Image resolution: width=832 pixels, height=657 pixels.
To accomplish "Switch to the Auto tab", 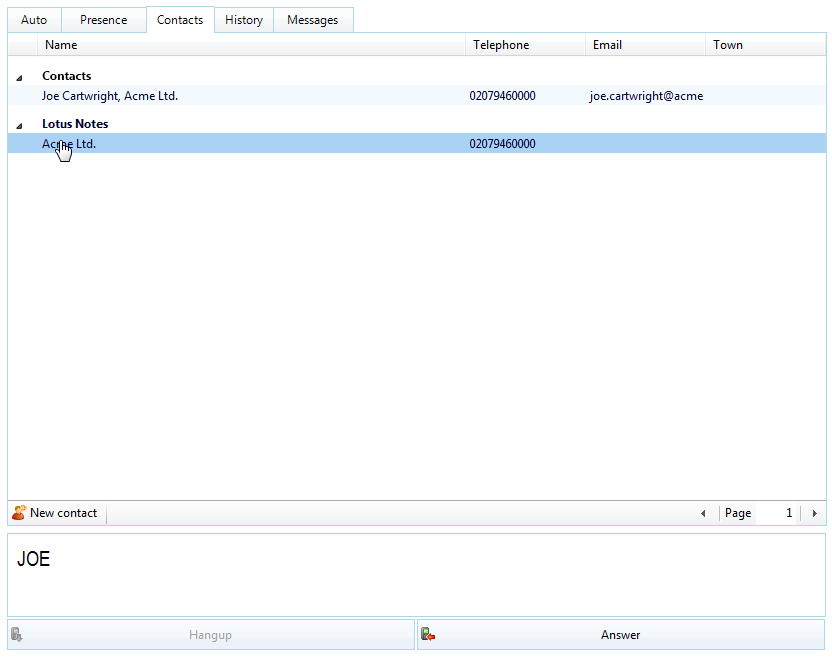I will click(x=34, y=20).
